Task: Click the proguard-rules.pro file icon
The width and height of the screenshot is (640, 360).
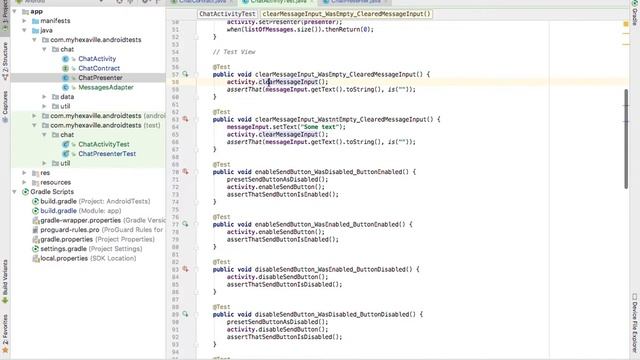Action: (36, 230)
